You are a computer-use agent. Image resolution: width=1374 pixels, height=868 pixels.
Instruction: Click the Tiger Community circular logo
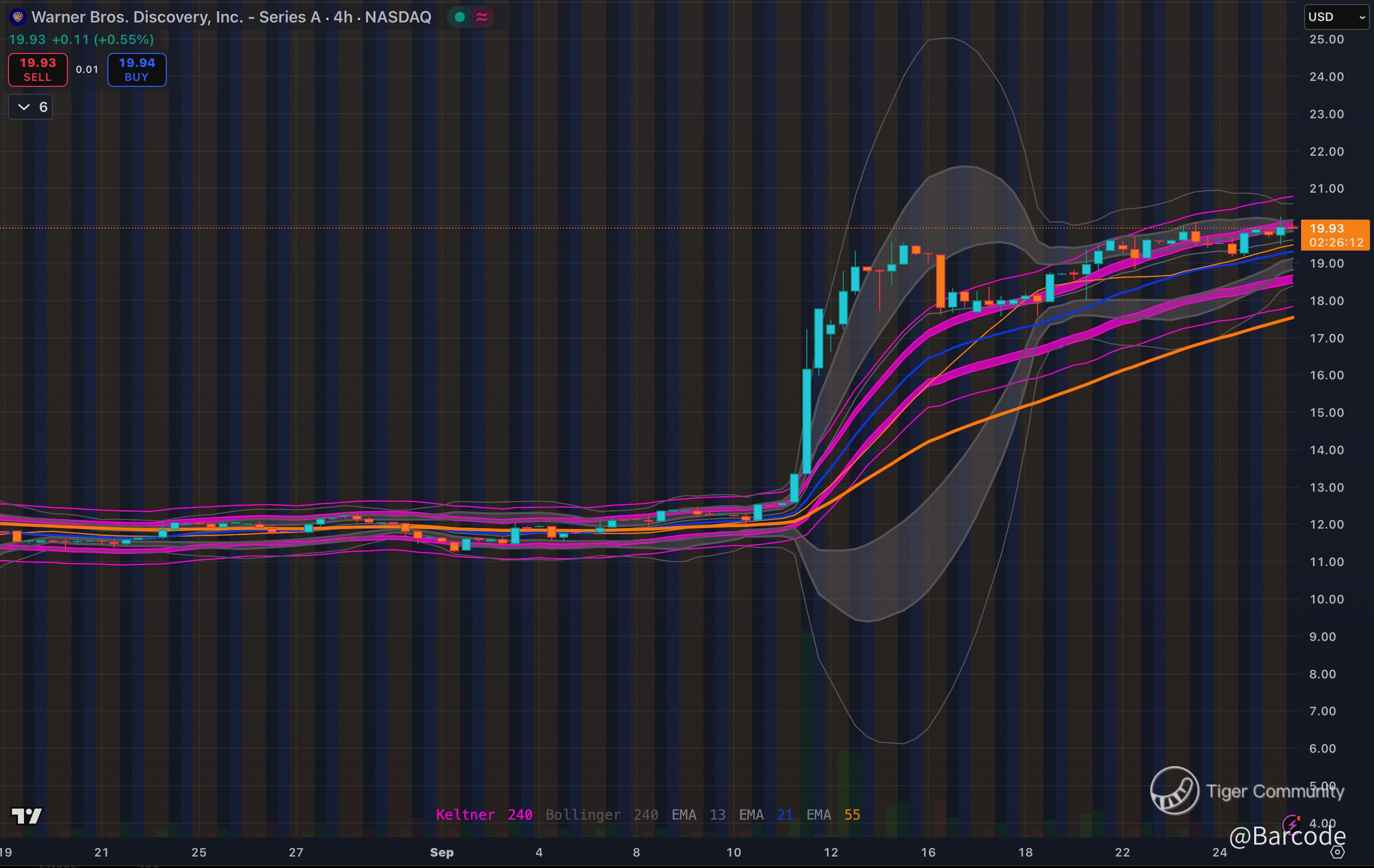point(1174,791)
